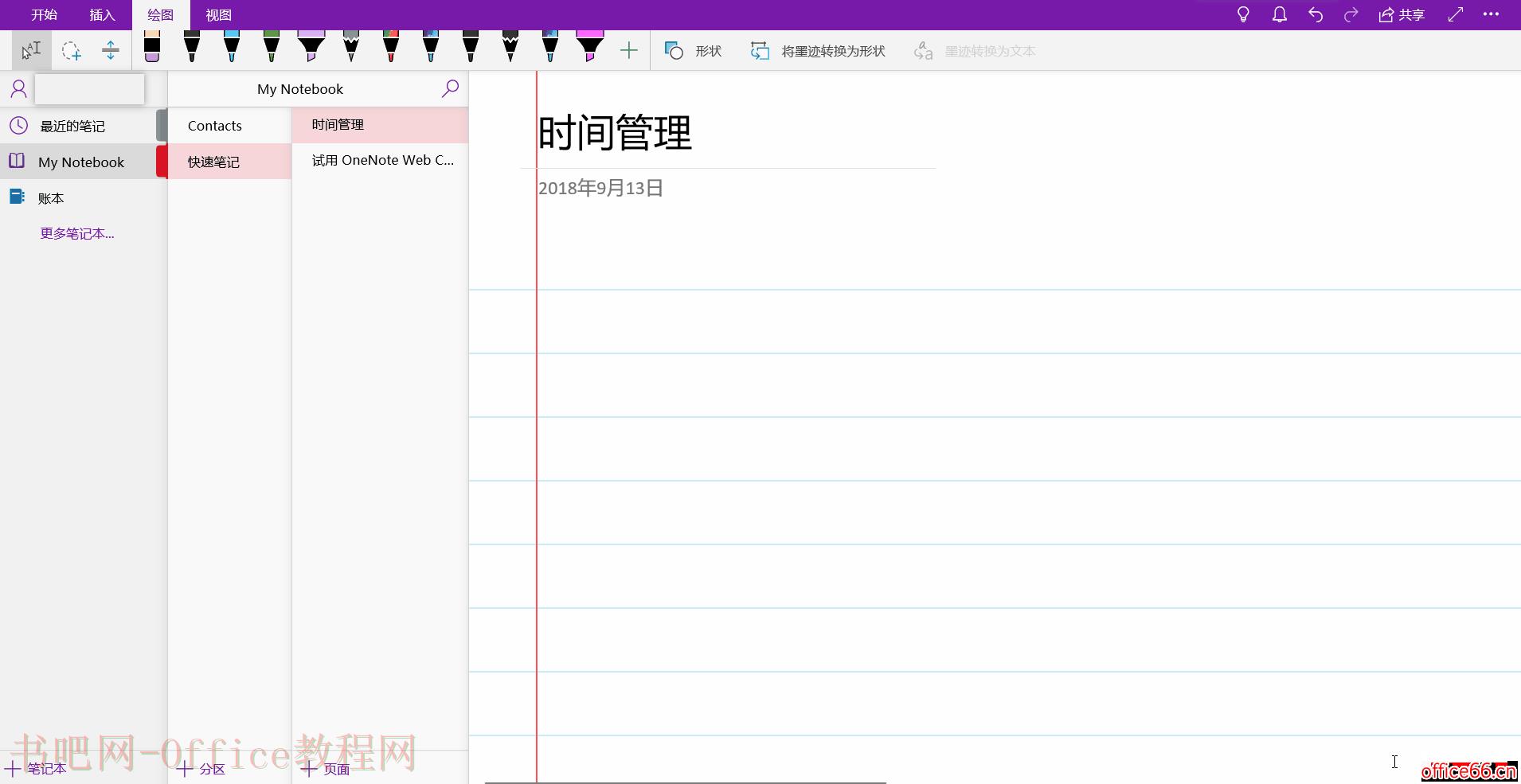Click the My Notebook header title
This screenshot has height=784, width=1521.
[x=300, y=89]
